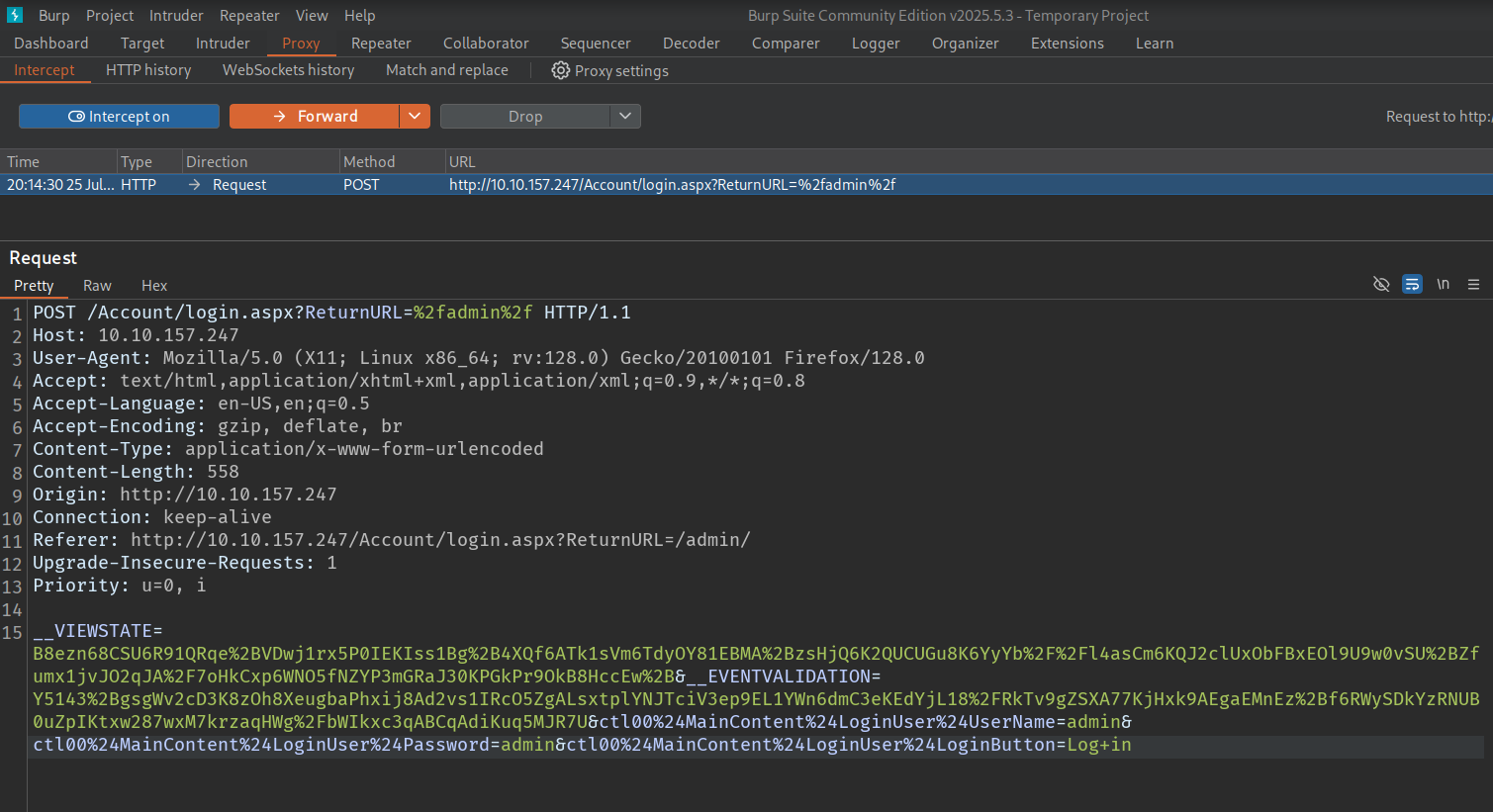1493x812 pixels.
Task: Open the WebSockets history tab
Action: (288, 70)
